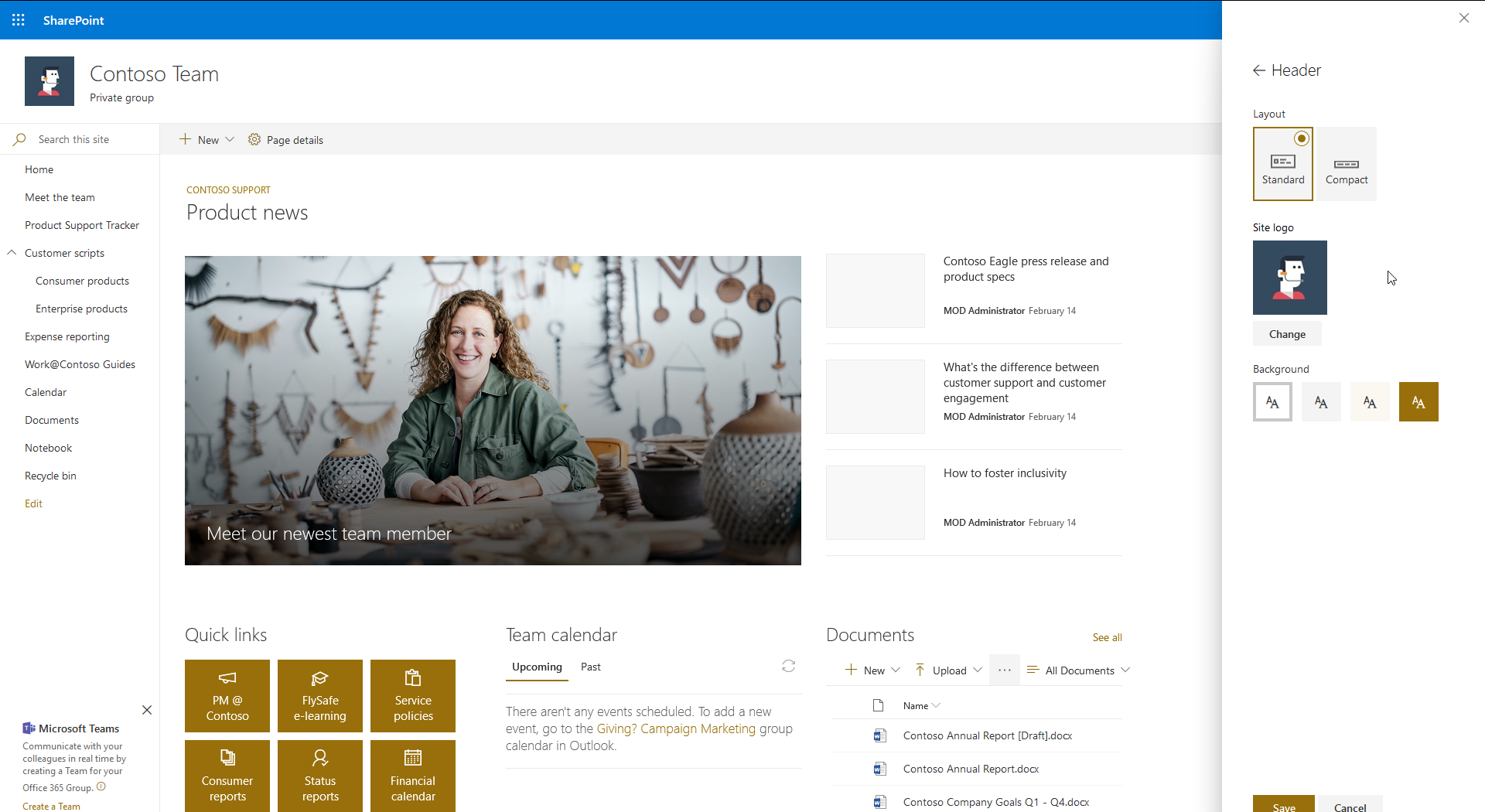Click the Edit navigation link
This screenshot has height=812, width=1485.
[33, 503]
